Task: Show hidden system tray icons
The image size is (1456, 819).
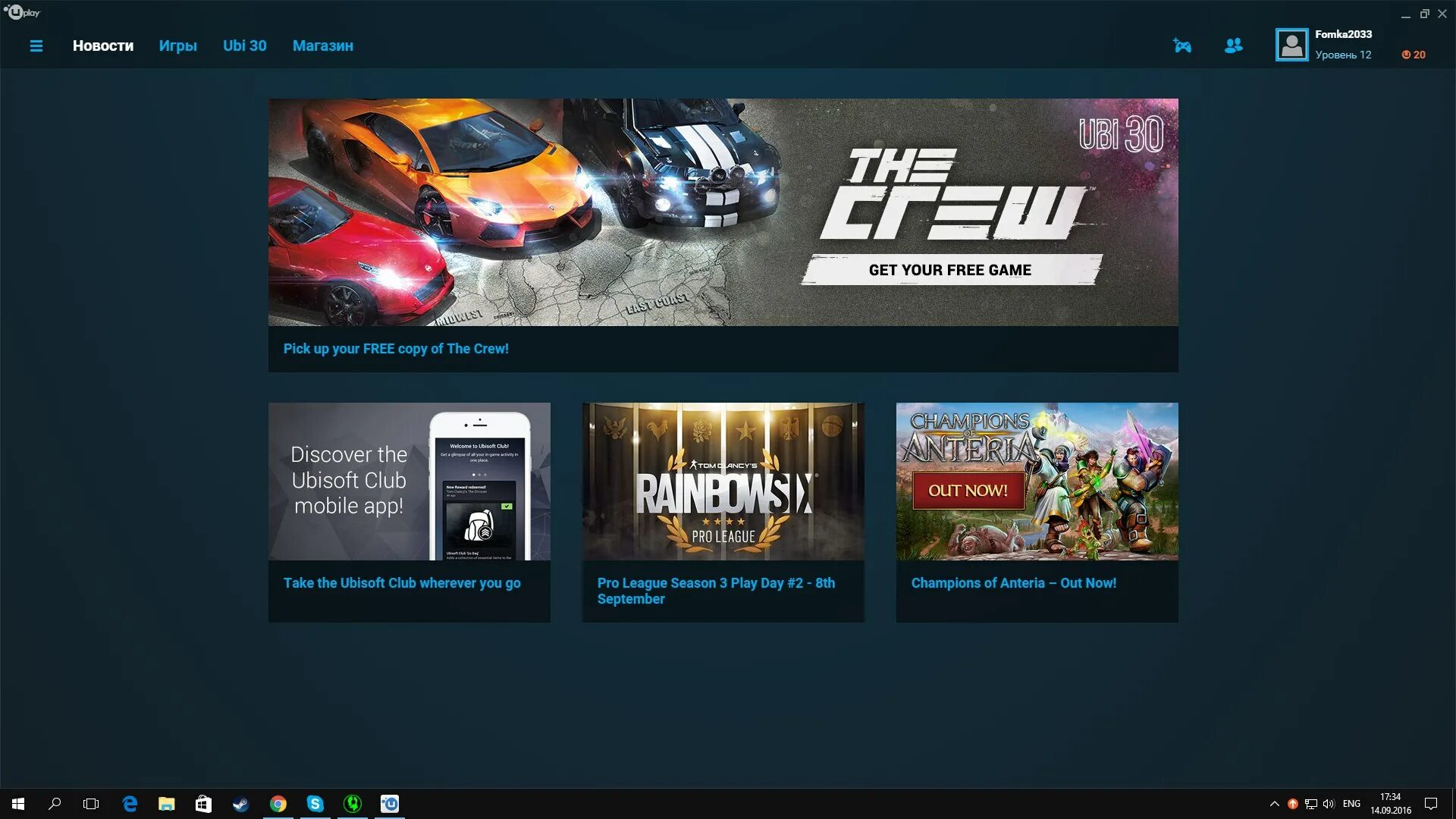Action: pyautogui.click(x=1274, y=804)
